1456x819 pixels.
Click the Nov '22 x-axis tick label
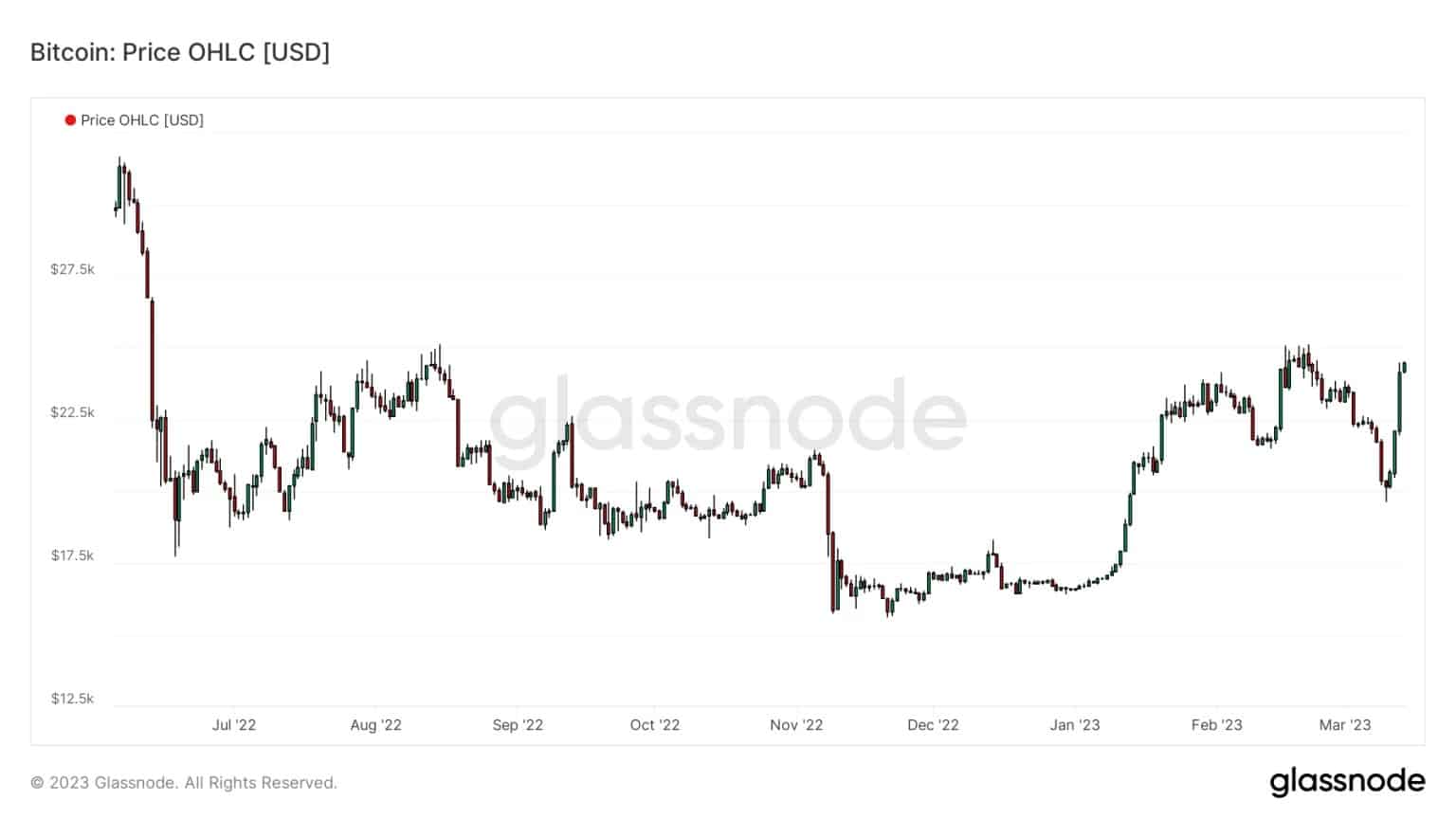pos(796,725)
